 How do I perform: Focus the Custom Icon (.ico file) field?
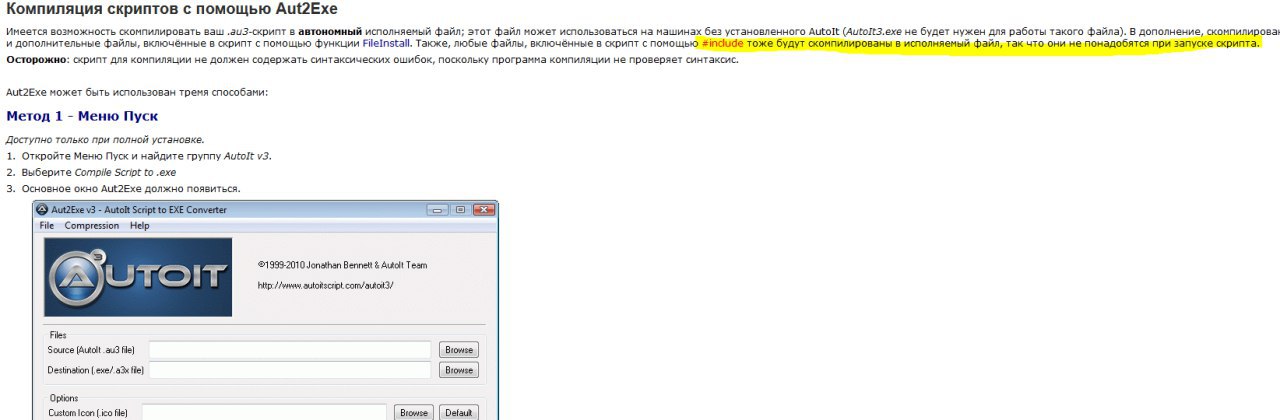pyautogui.click(x=264, y=412)
